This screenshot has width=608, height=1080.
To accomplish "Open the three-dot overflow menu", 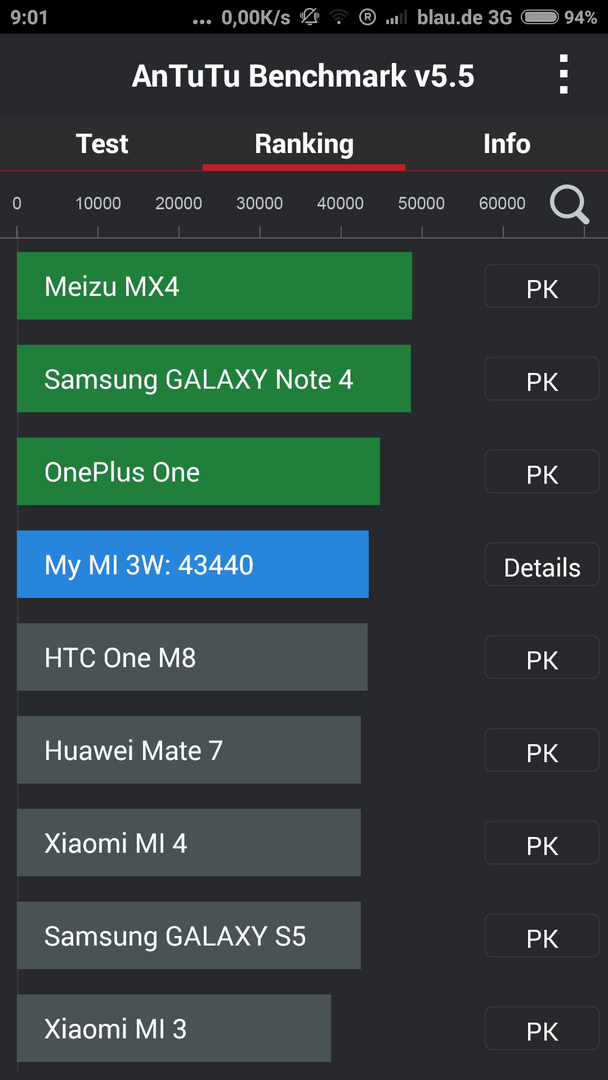I will tap(563, 74).
